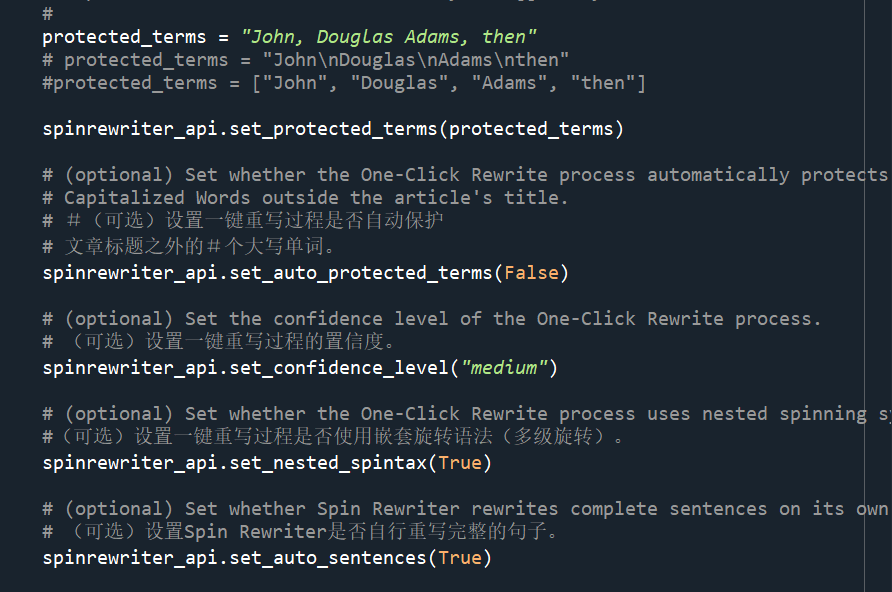Click the False argument in set_auto_protected_terms
Screen dimensions: 892x592
pos(531,272)
